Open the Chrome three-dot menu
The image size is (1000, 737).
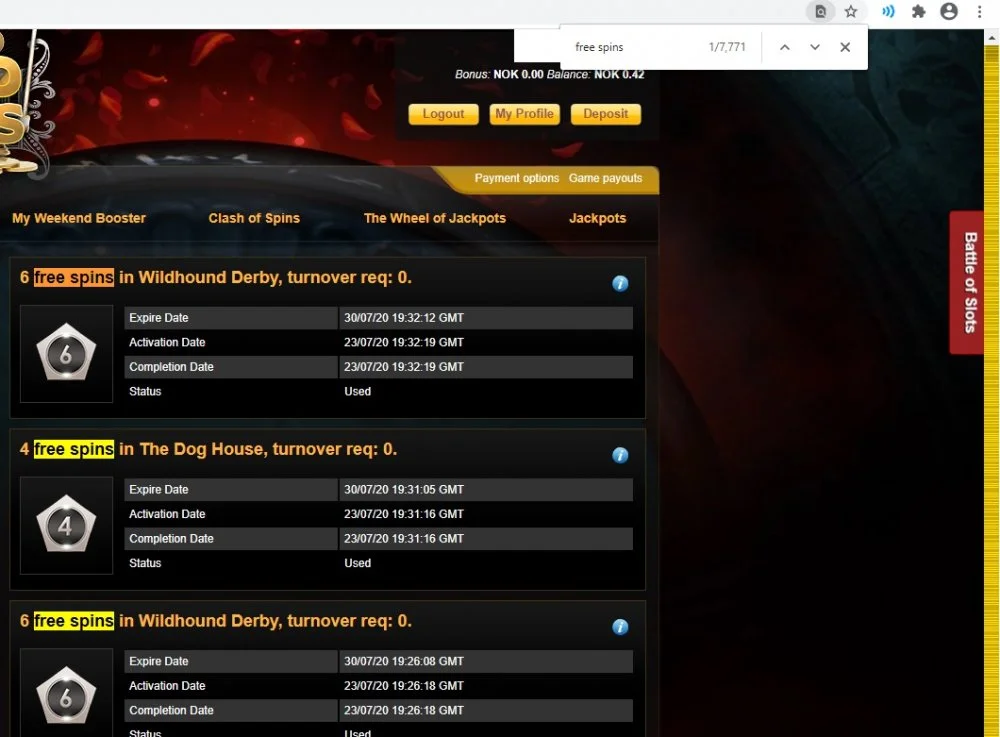pyautogui.click(x=980, y=11)
